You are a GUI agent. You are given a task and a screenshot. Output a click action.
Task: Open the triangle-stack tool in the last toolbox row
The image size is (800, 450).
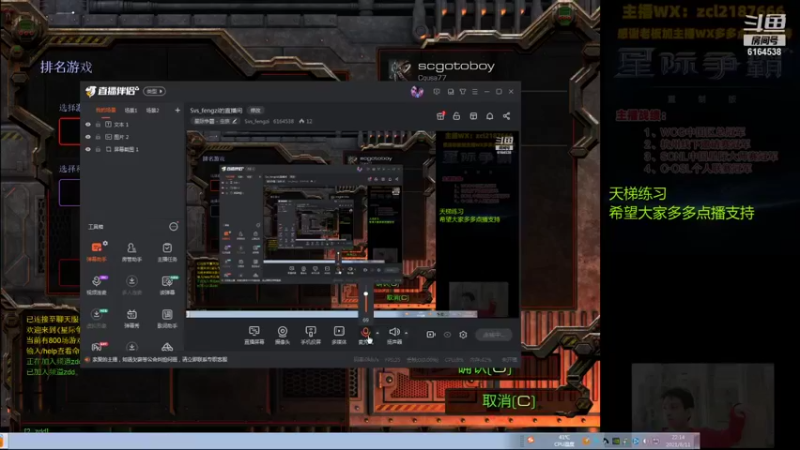coord(167,347)
